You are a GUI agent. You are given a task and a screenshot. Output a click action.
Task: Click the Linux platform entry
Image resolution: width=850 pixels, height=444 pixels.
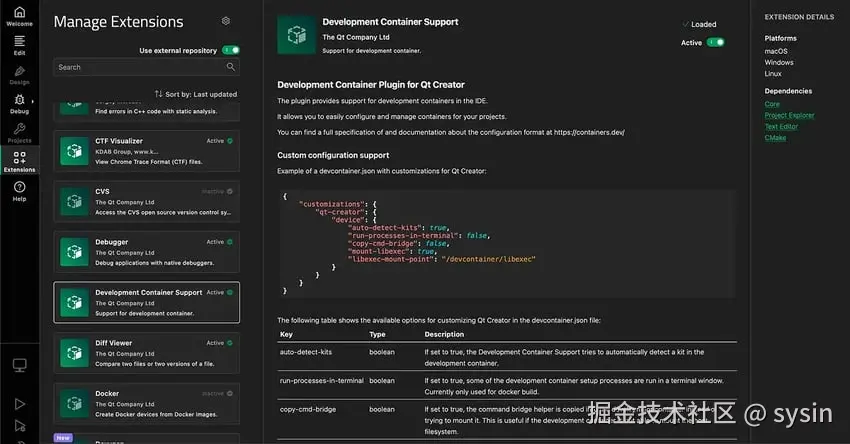pyautogui.click(x=773, y=74)
